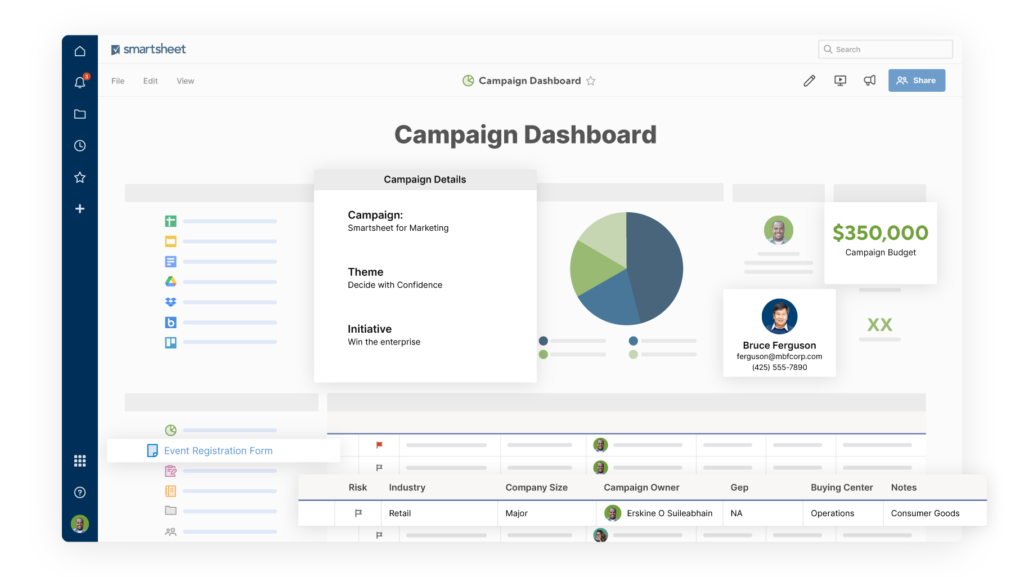The height and width of the screenshot is (577, 1024).
Task: Click the blue Share button
Action: tap(916, 80)
